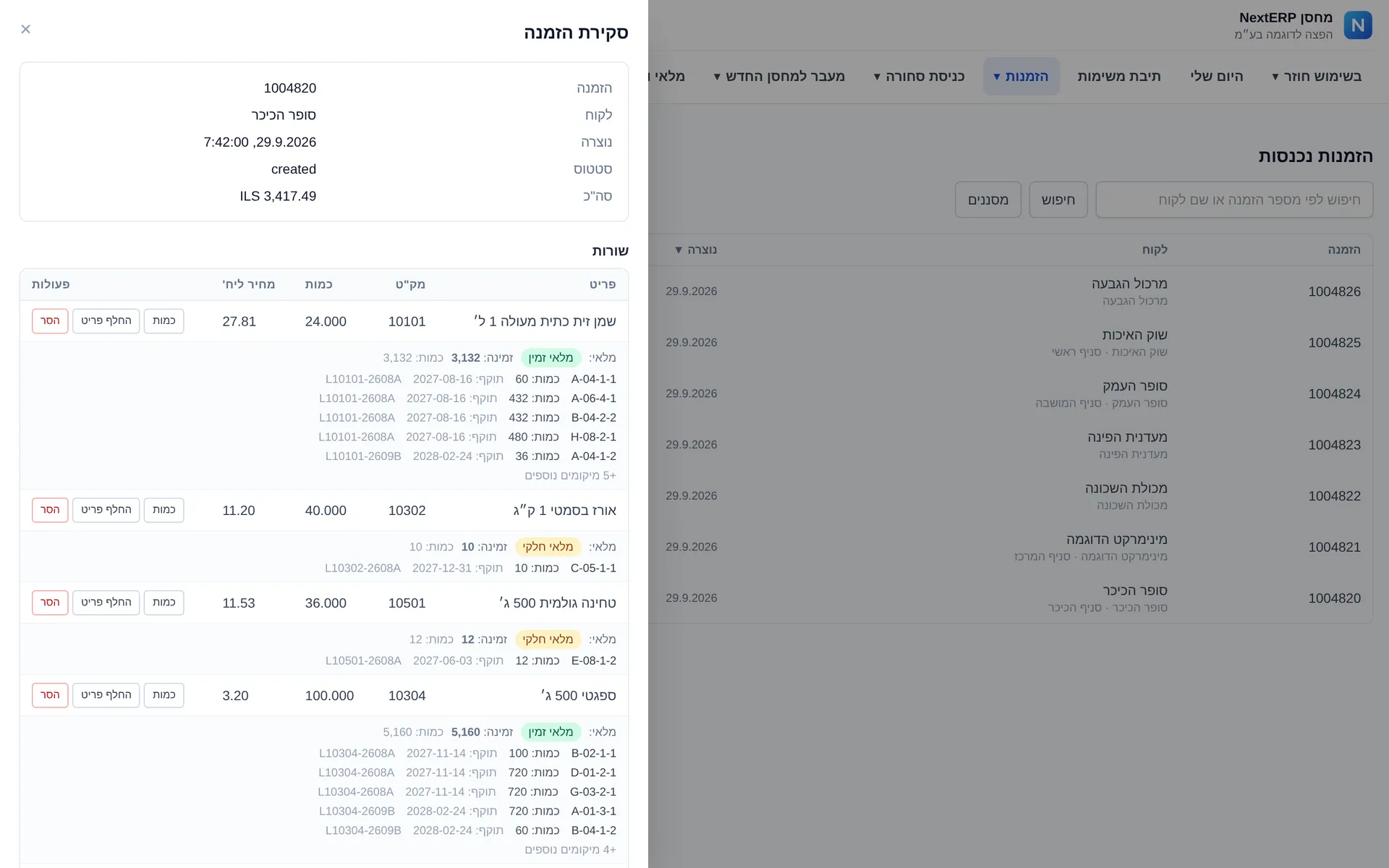Click the לקוח column header
The width and height of the screenshot is (1389, 868).
(1155, 250)
